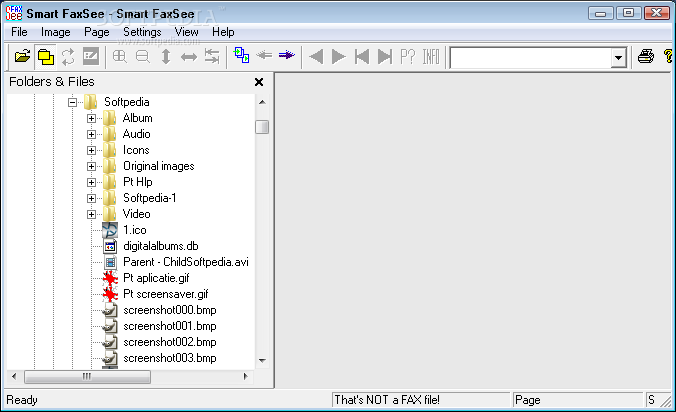
Task: Open the View menu
Action: (186, 32)
